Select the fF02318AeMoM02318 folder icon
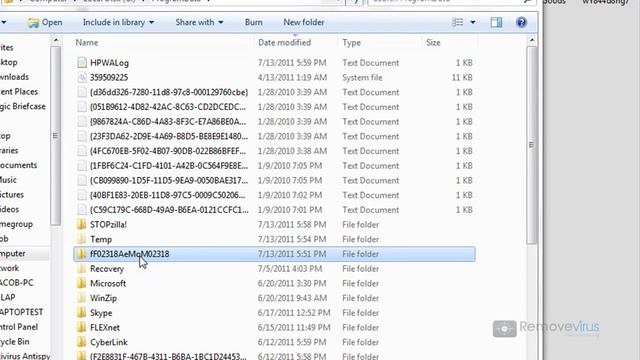This screenshot has width=640, height=360. (x=82, y=254)
